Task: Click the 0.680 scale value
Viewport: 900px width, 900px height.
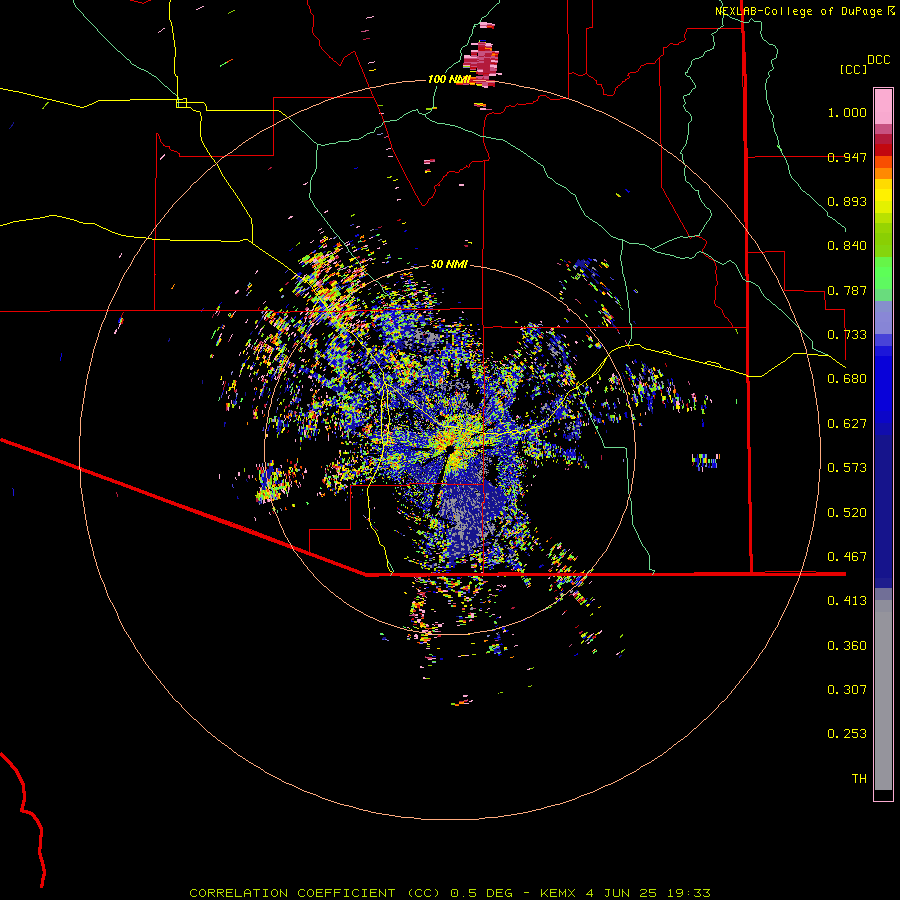Action: pyautogui.click(x=847, y=379)
